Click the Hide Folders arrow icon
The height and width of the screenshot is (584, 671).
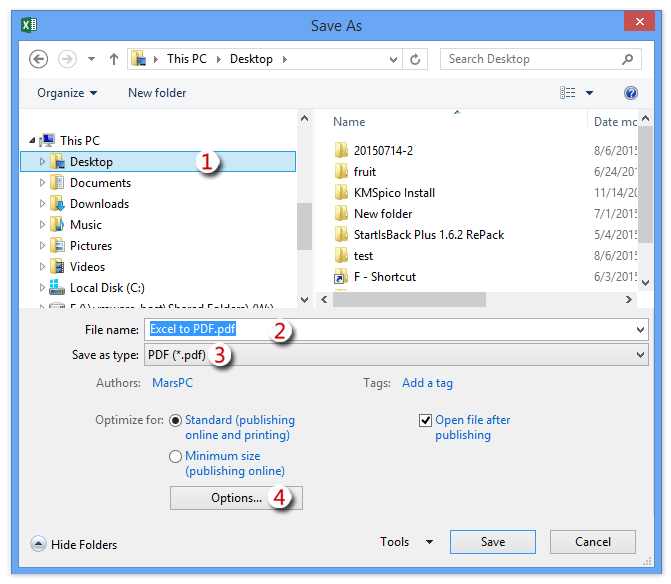click(x=38, y=545)
